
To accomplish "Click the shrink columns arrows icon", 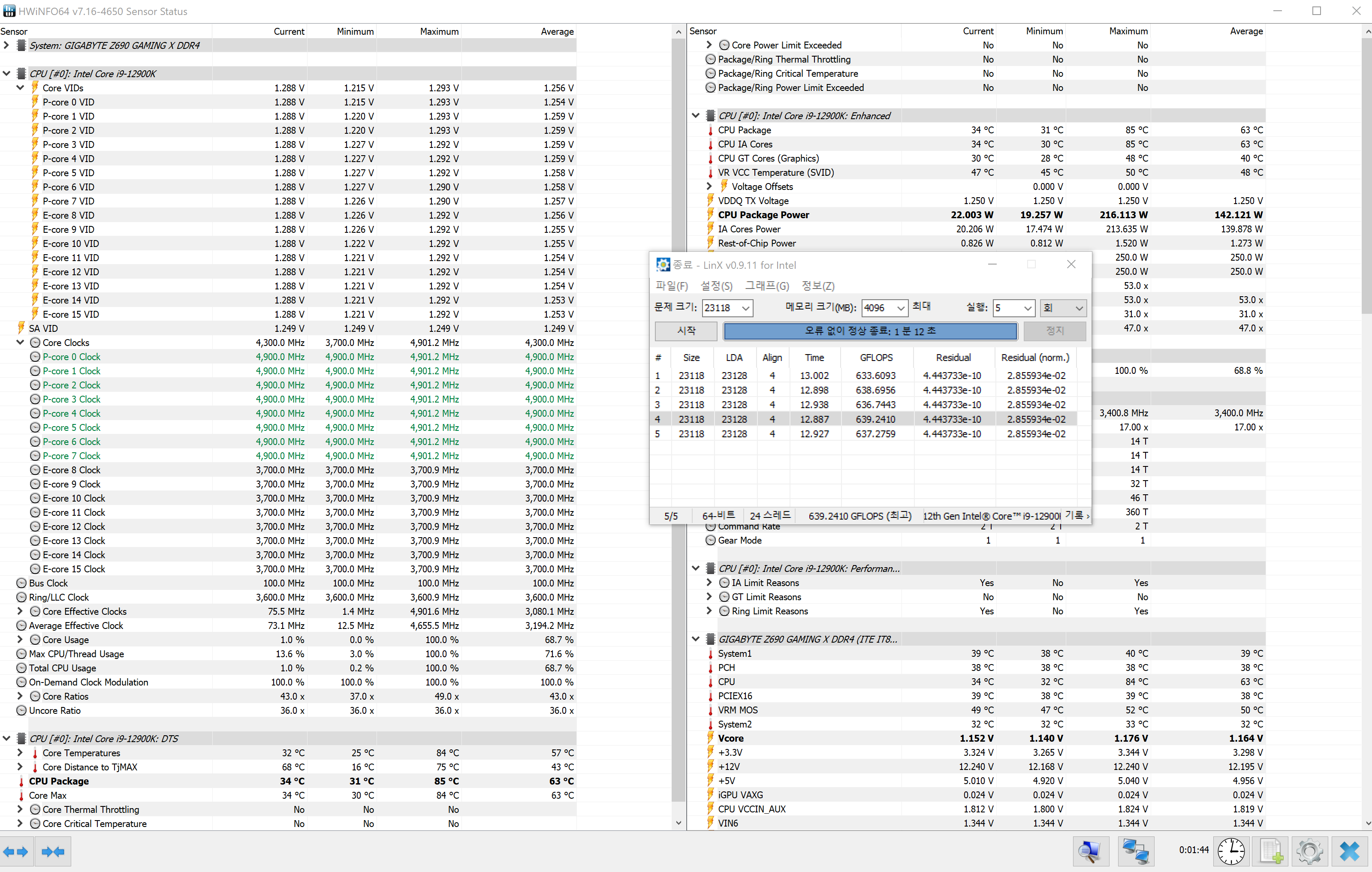I will point(53,851).
